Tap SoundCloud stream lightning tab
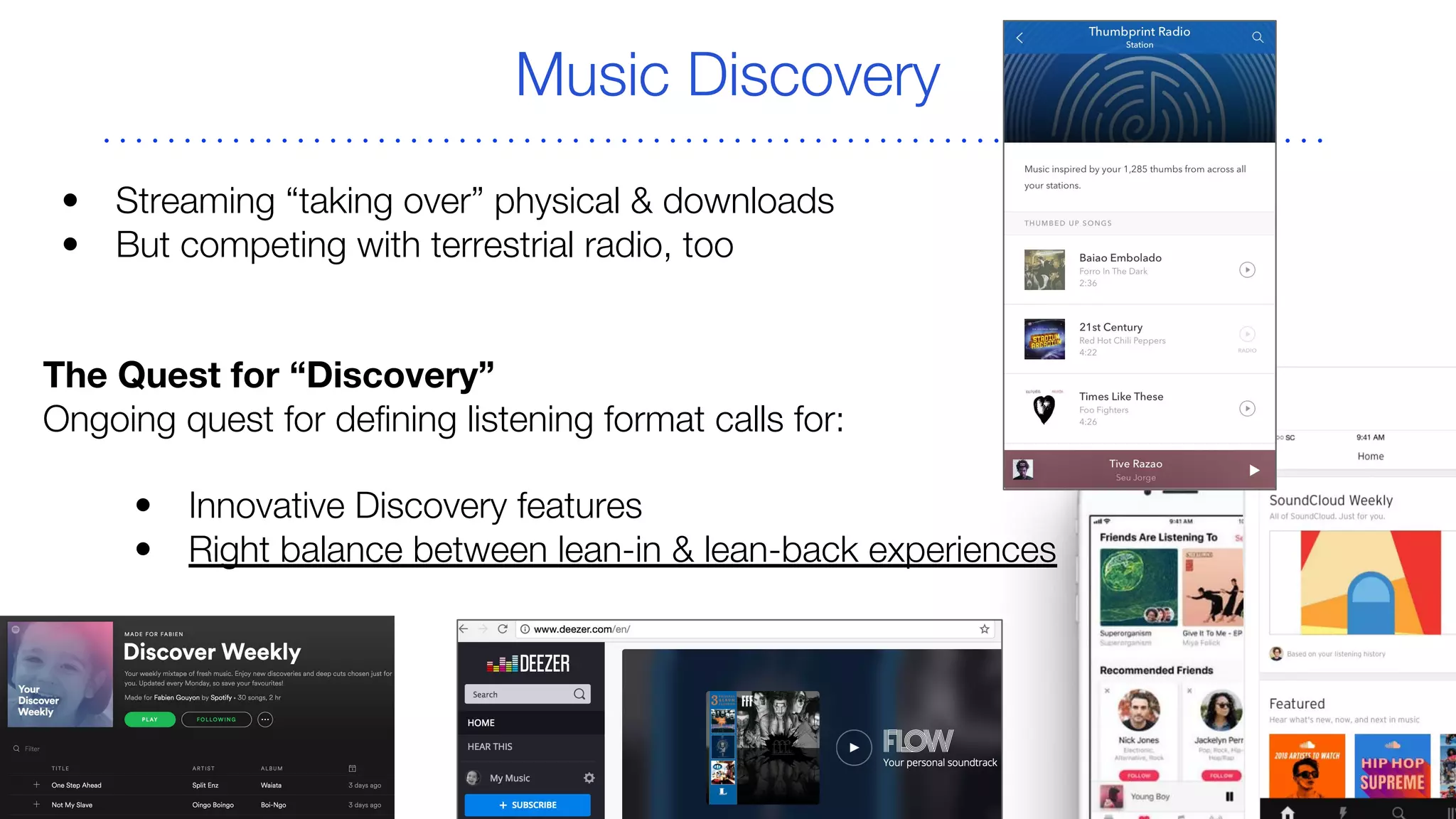This screenshot has width=1456, height=819. tap(1343, 812)
